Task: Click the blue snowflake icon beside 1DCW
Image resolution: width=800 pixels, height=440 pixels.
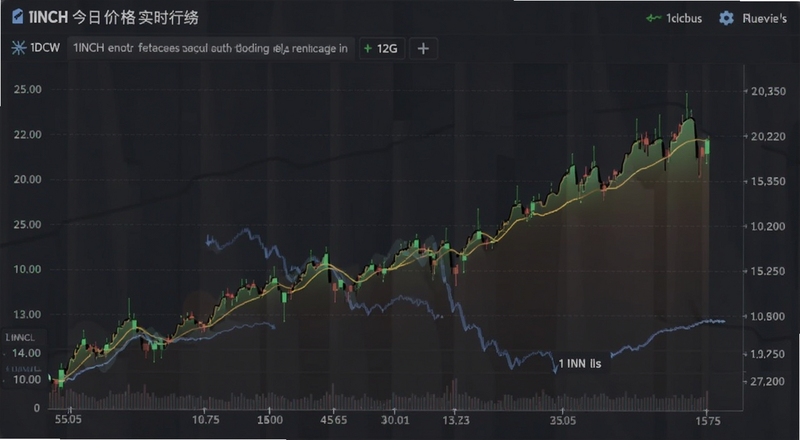Action: pyautogui.click(x=19, y=48)
